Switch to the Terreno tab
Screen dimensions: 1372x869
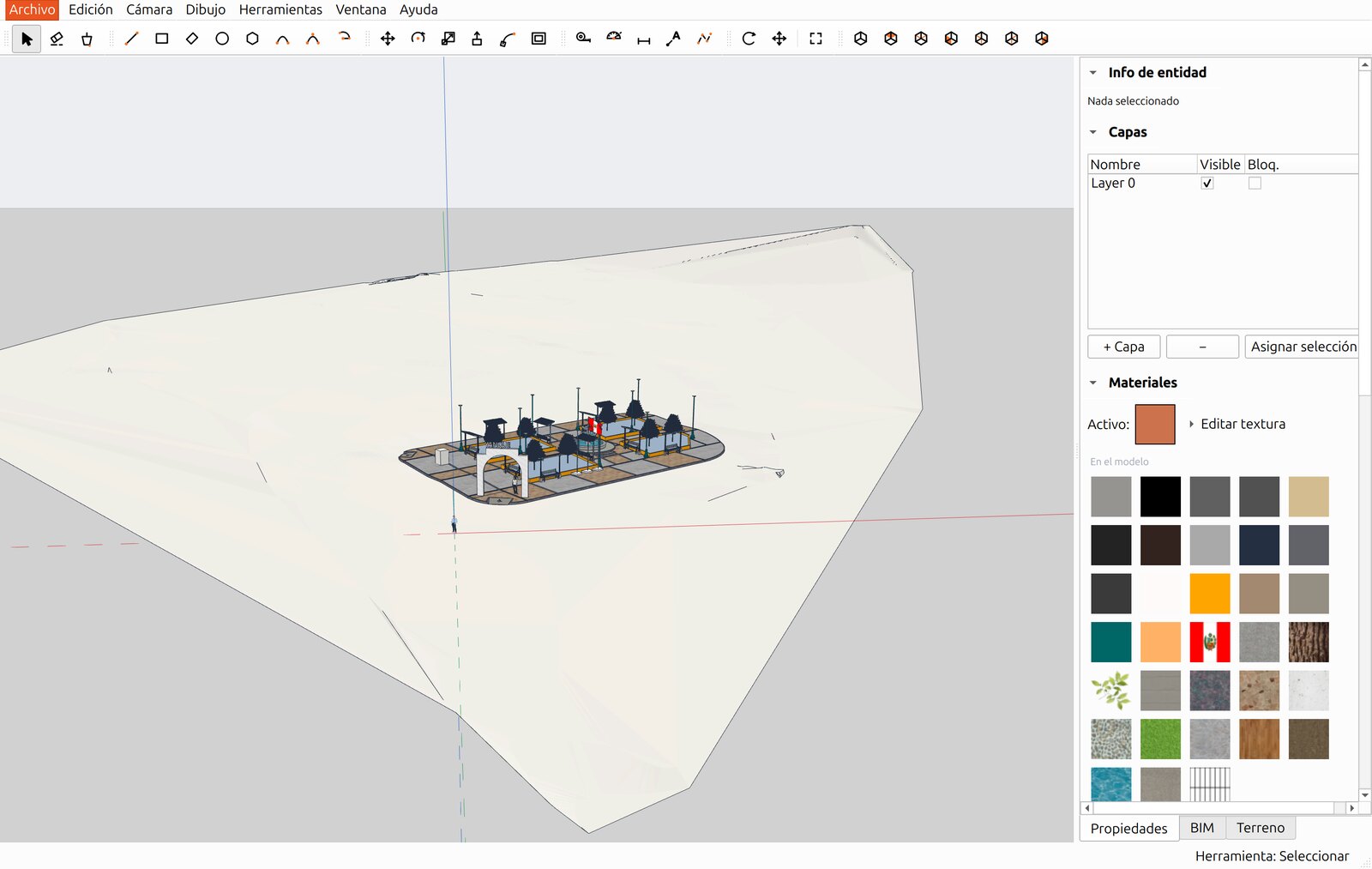tap(1261, 828)
